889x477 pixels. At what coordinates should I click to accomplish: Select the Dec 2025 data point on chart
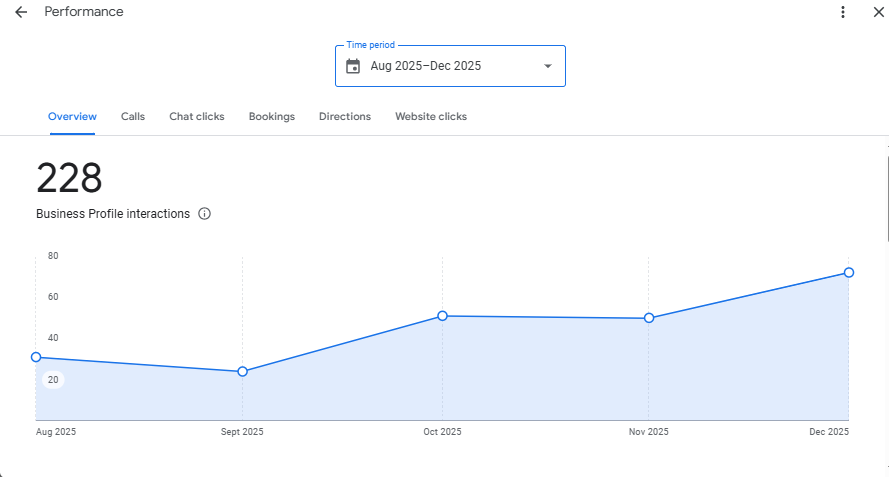point(849,273)
